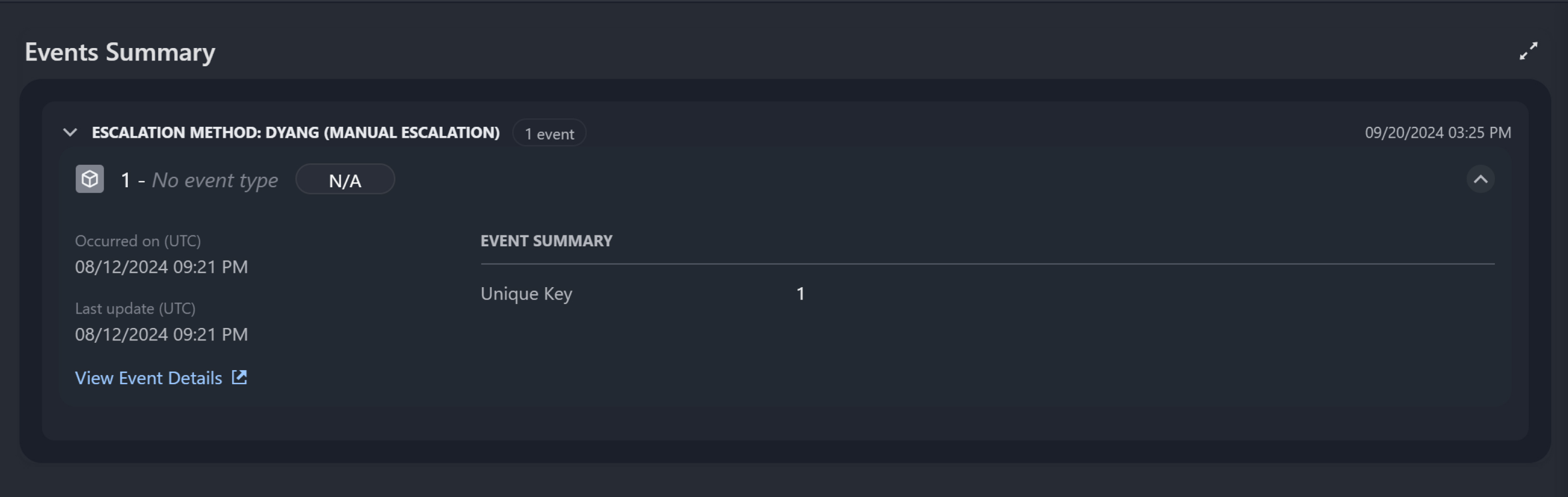Click the "Last update (UTC)" label
1568x497 pixels.
coord(135,308)
